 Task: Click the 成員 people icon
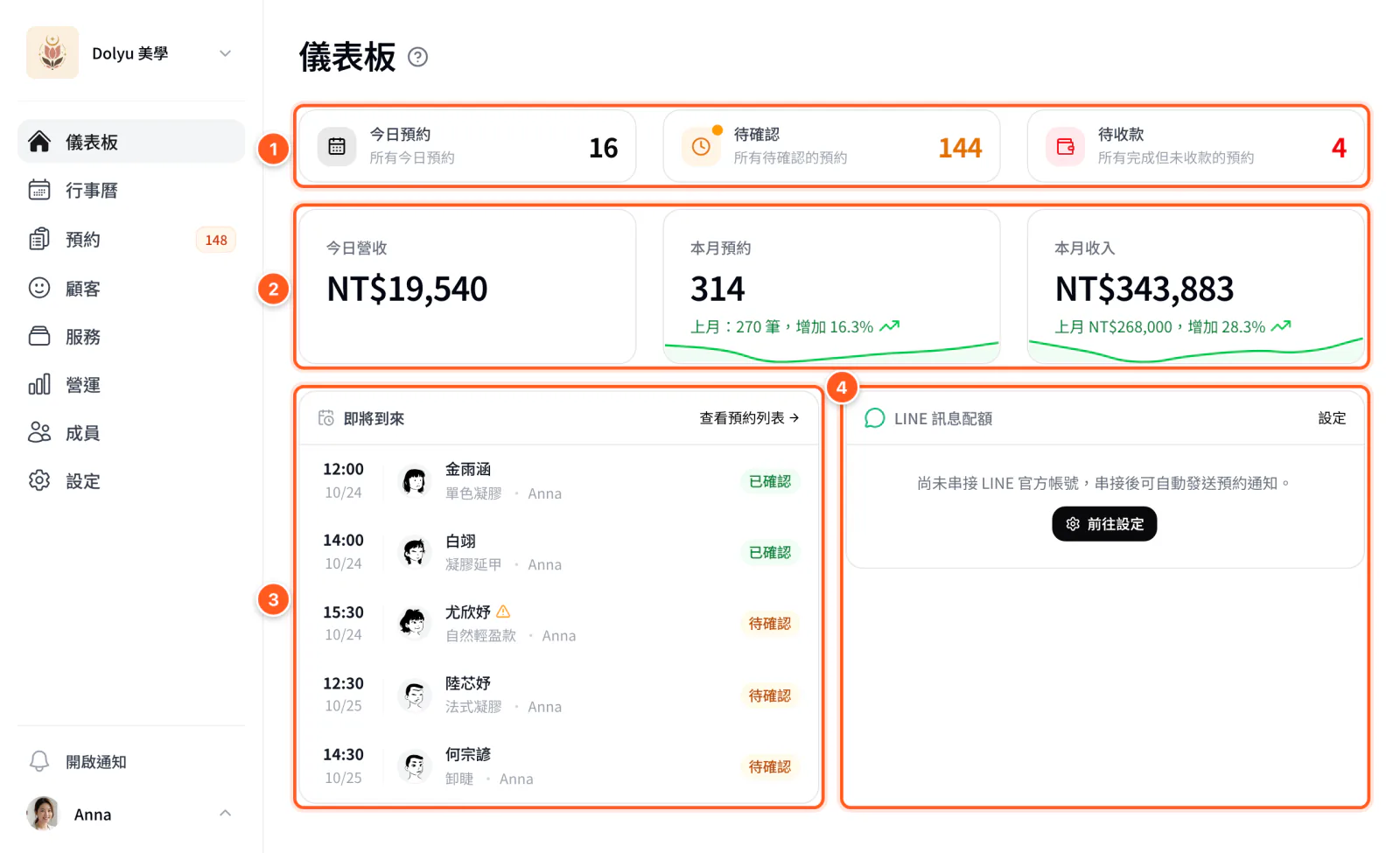(x=39, y=432)
